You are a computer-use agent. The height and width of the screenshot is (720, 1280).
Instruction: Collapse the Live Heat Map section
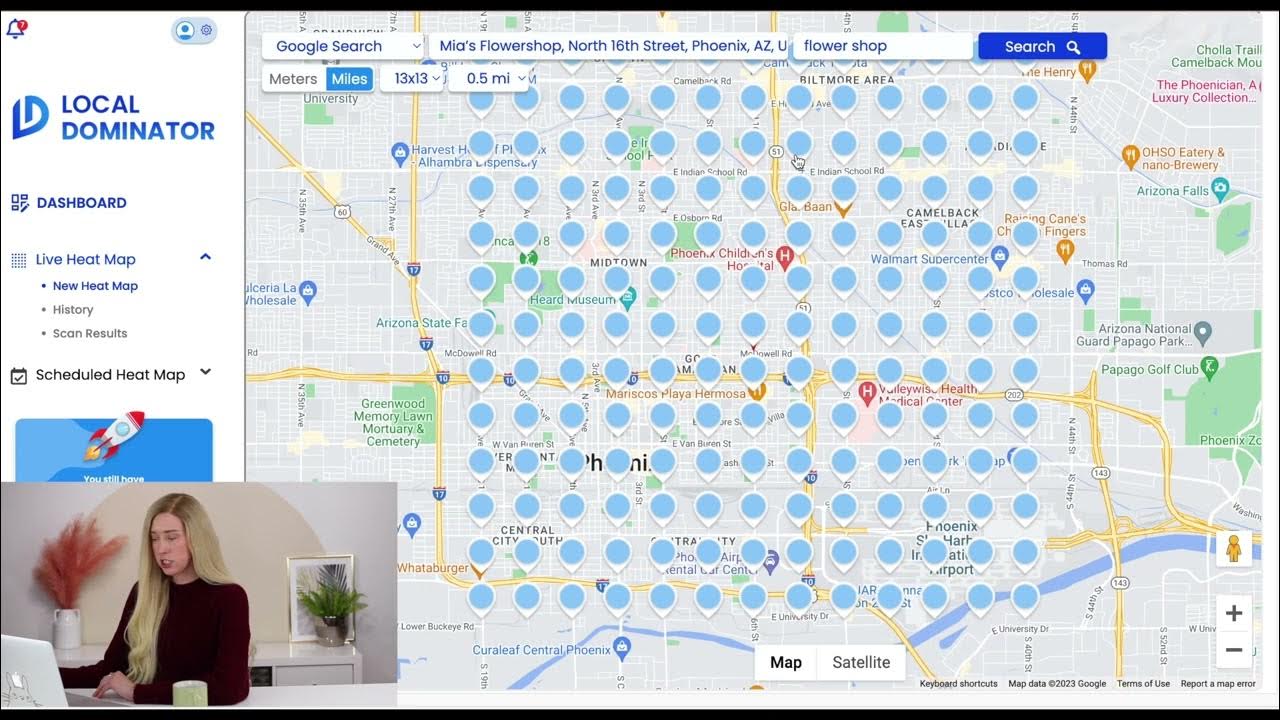click(x=205, y=257)
